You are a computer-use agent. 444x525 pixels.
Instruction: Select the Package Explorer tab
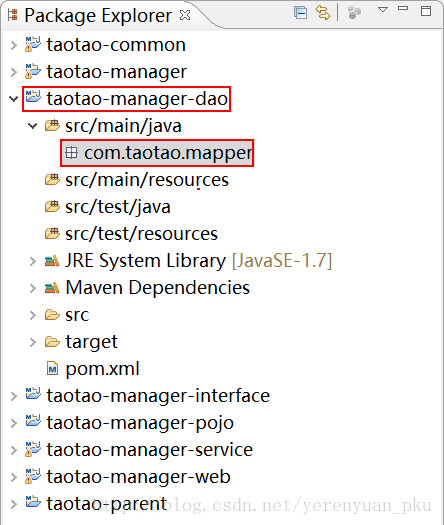[x=98, y=15]
